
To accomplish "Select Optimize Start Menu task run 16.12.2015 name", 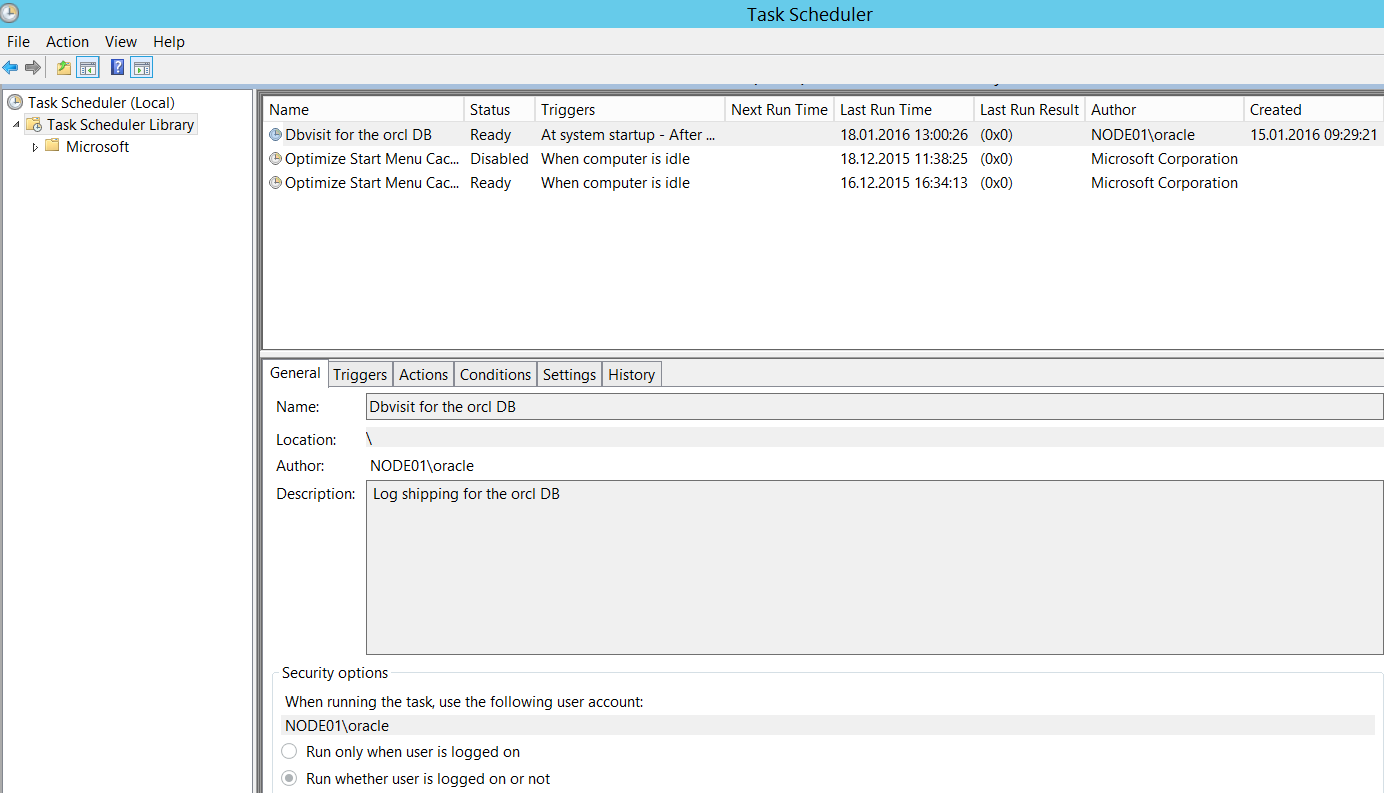I will pyautogui.click(x=373, y=182).
